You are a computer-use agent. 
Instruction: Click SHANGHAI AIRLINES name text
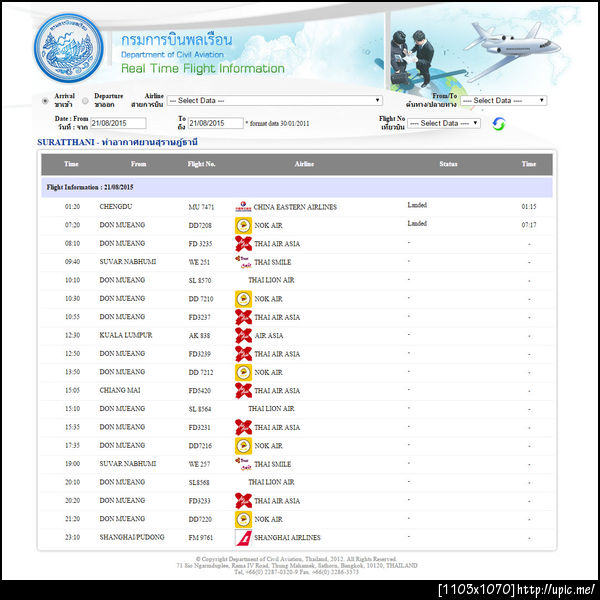(287, 538)
